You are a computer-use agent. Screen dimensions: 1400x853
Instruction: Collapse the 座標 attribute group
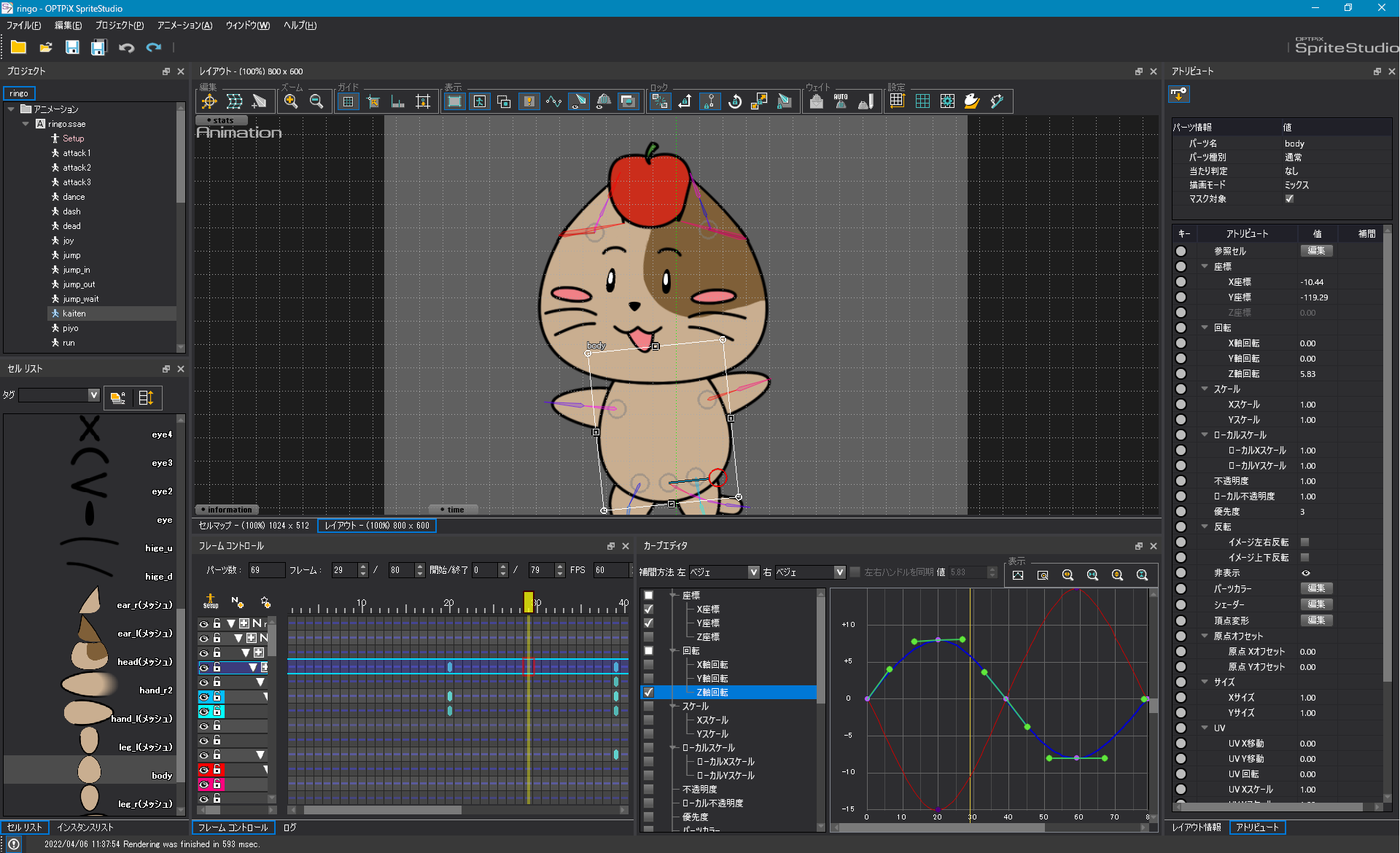(1205, 266)
